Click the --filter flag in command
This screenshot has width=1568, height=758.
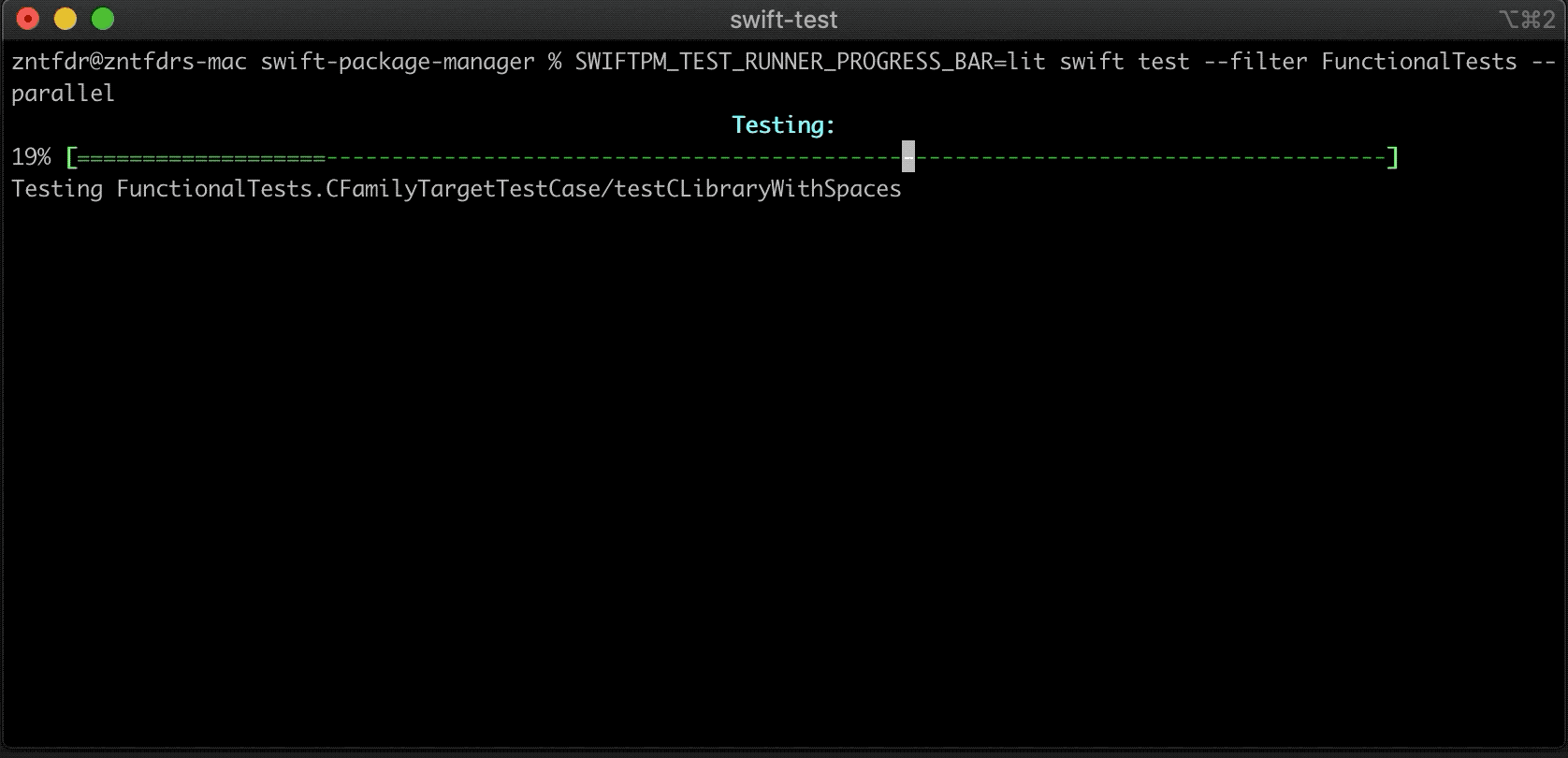(x=1256, y=62)
